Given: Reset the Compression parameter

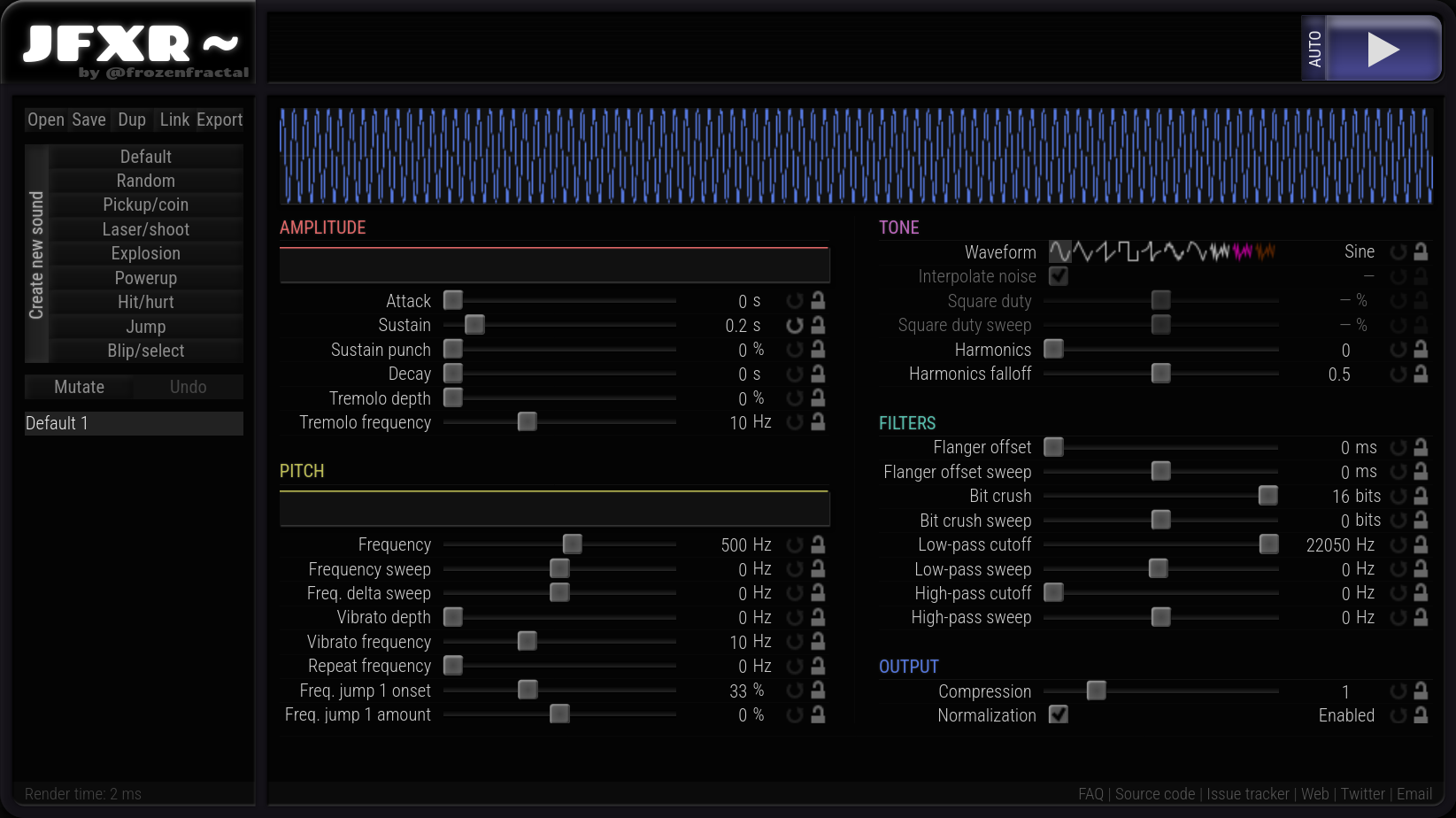Looking at the screenshot, I should pos(1398,691).
